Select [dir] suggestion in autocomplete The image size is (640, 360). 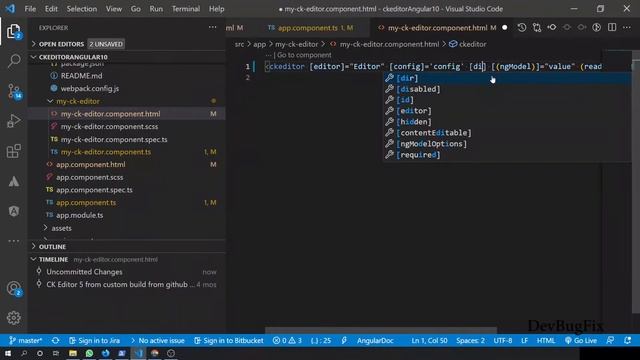coord(507,78)
